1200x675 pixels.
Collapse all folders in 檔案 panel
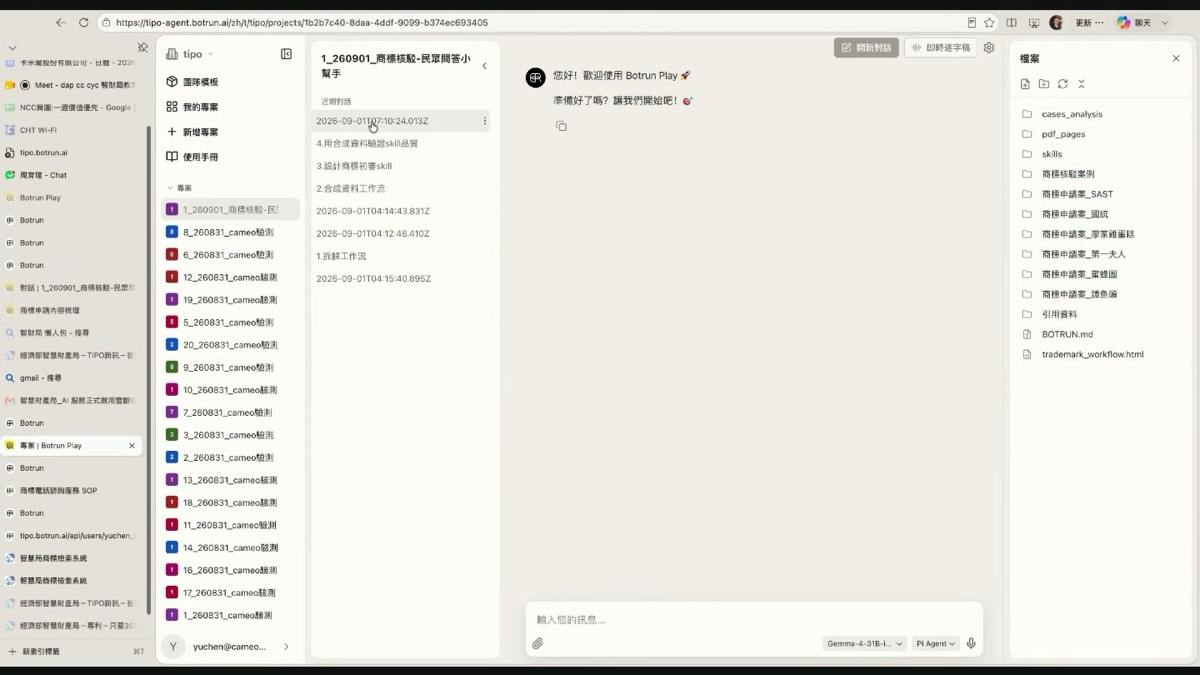(x=1081, y=84)
